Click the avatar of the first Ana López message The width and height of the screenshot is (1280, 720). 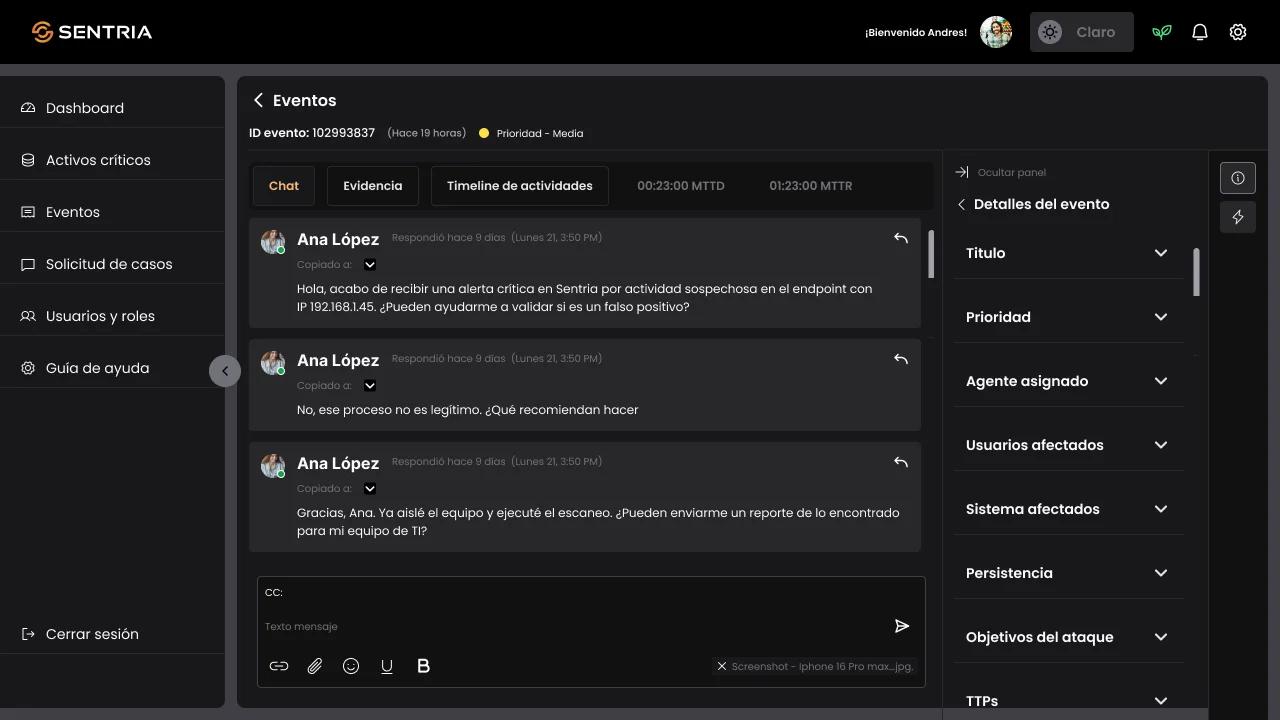[x=273, y=241]
